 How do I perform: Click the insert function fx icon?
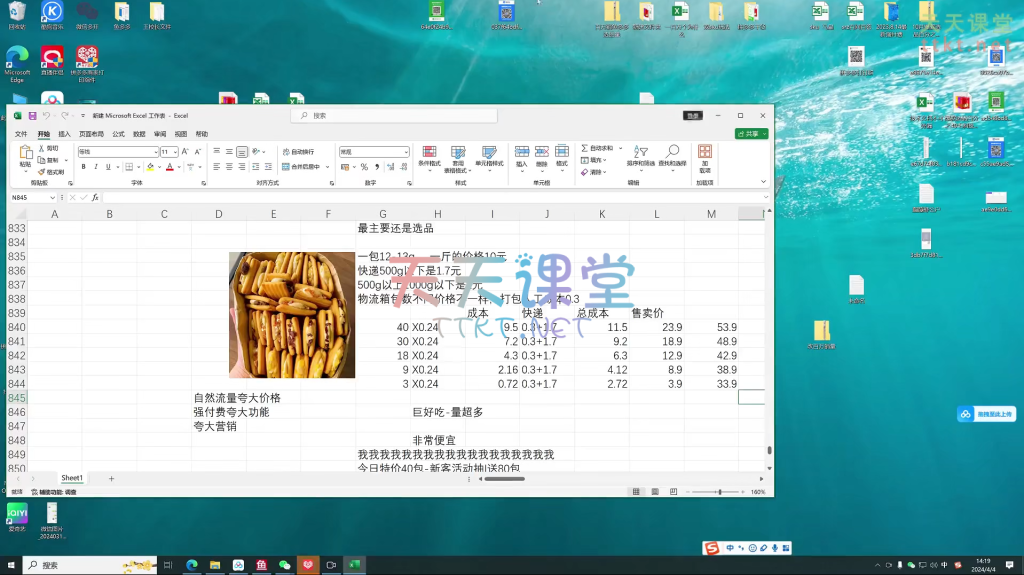(x=95, y=198)
